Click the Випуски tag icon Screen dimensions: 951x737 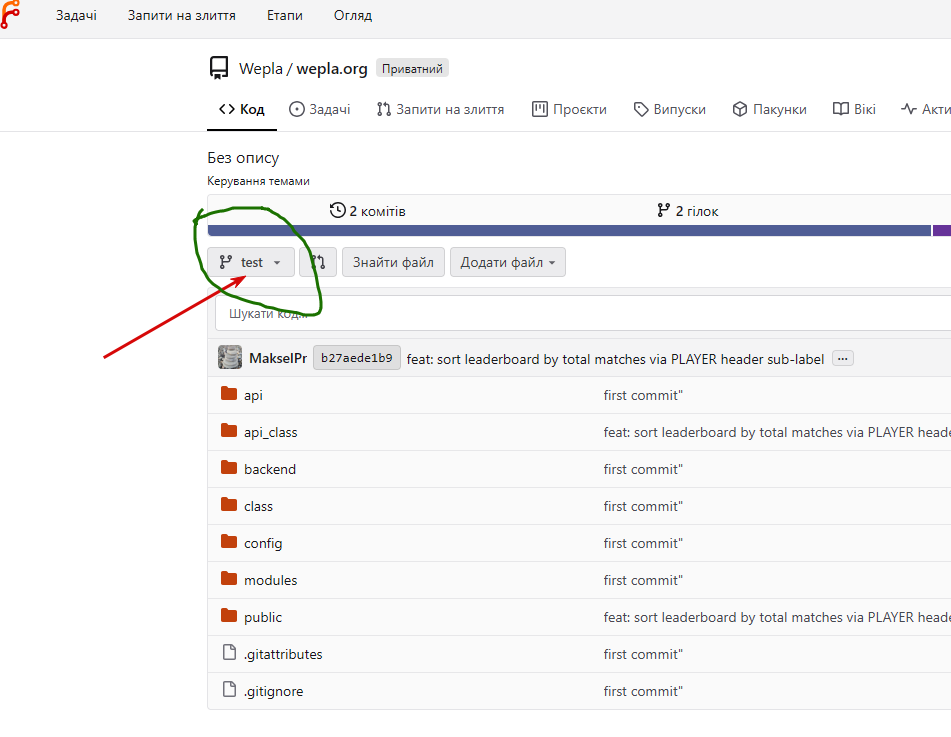point(641,109)
